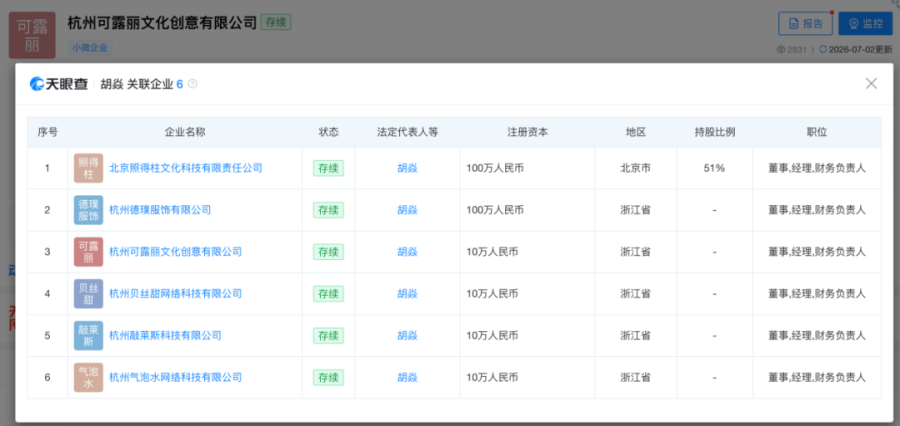Click the 序号 column header
Image resolution: width=900 pixels, height=426 pixels.
pos(47,132)
